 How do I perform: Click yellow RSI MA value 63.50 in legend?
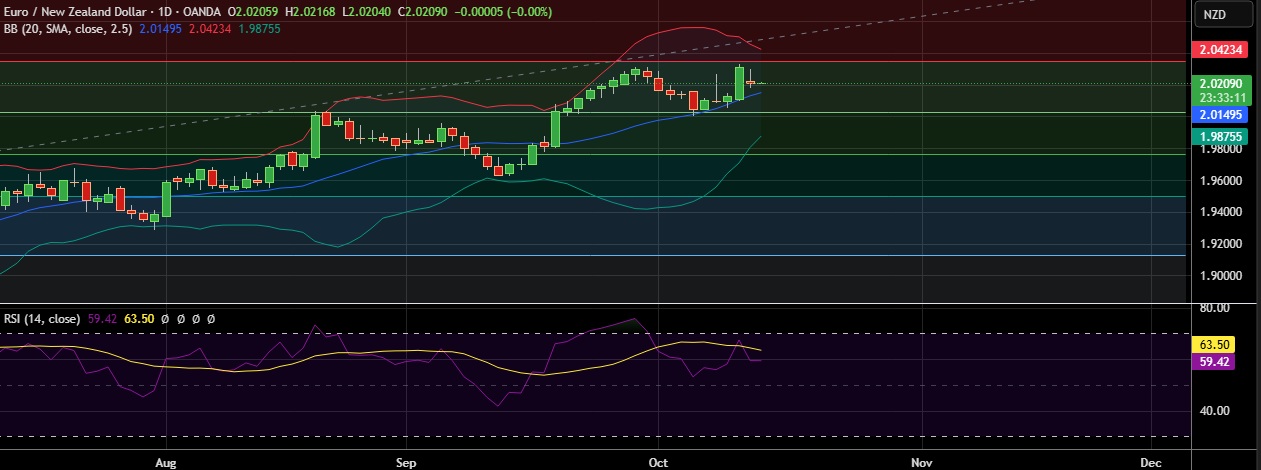point(140,318)
